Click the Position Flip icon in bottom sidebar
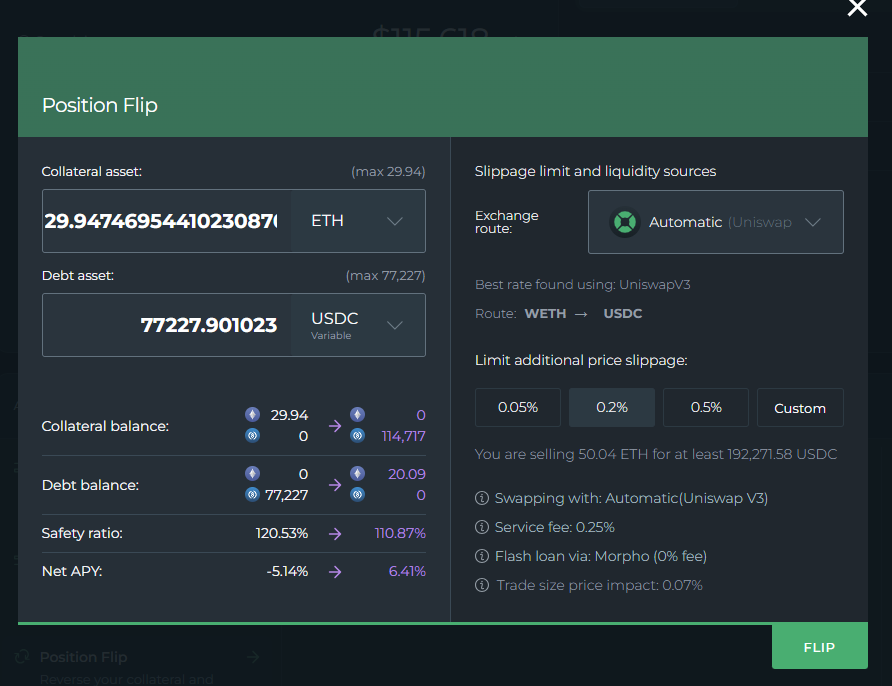This screenshot has width=892, height=686. pyautogui.click(x=22, y=657)
